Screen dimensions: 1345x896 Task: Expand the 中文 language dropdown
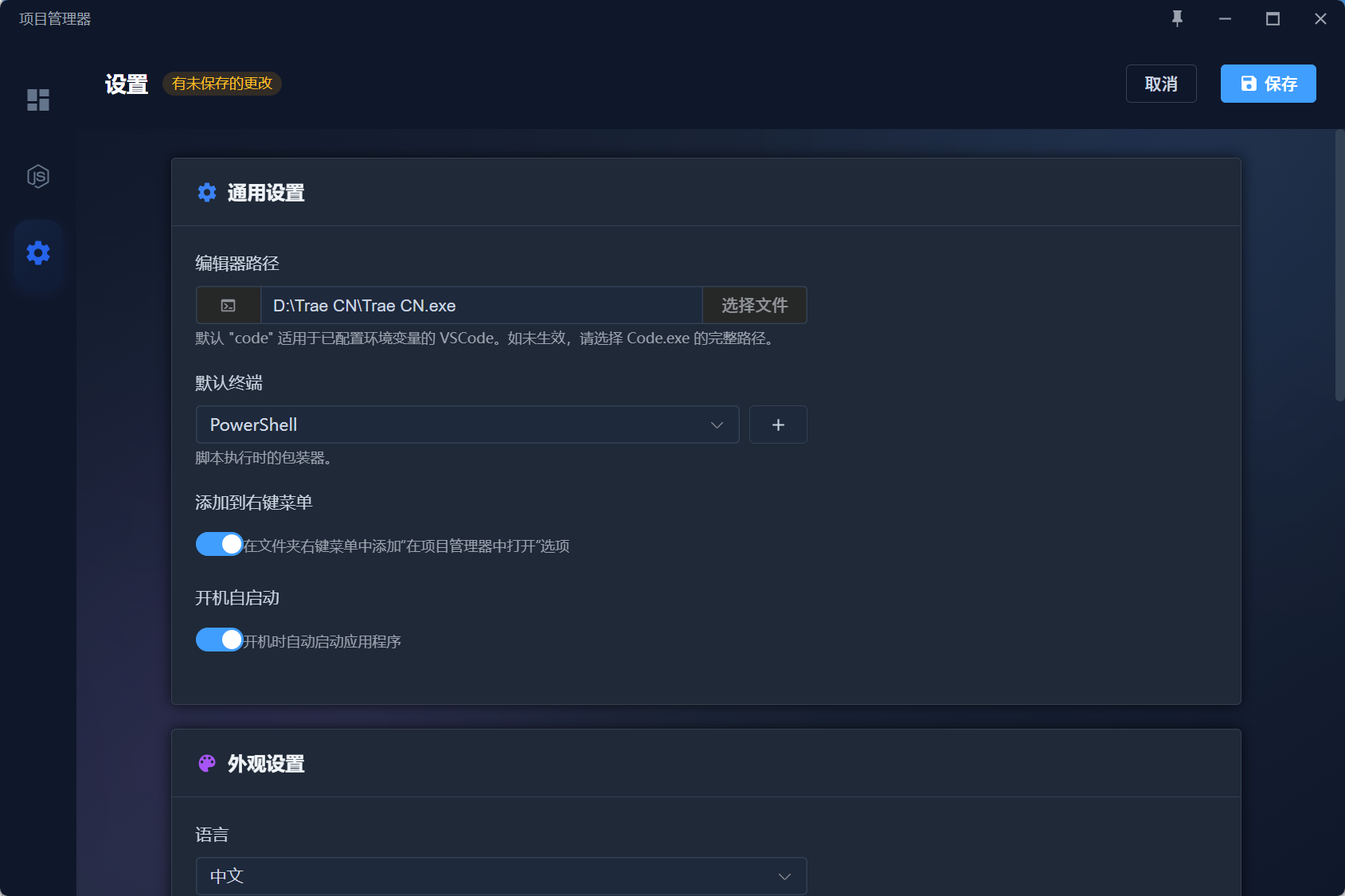tap(501, 876)
